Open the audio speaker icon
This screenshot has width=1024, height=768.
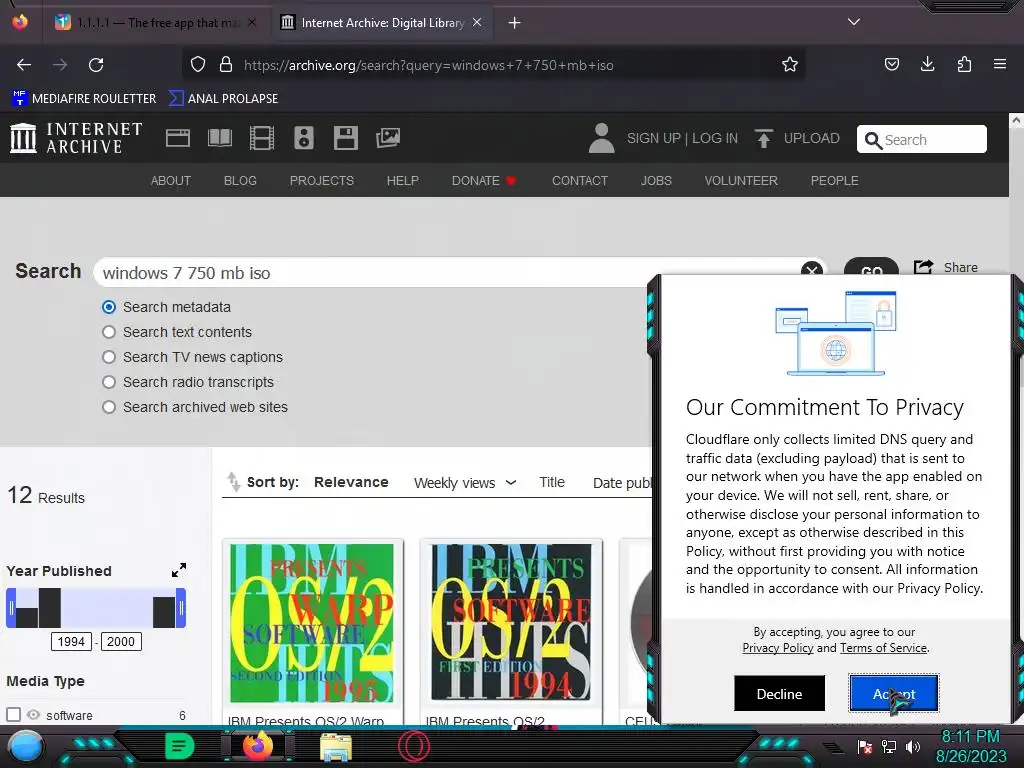304,138
